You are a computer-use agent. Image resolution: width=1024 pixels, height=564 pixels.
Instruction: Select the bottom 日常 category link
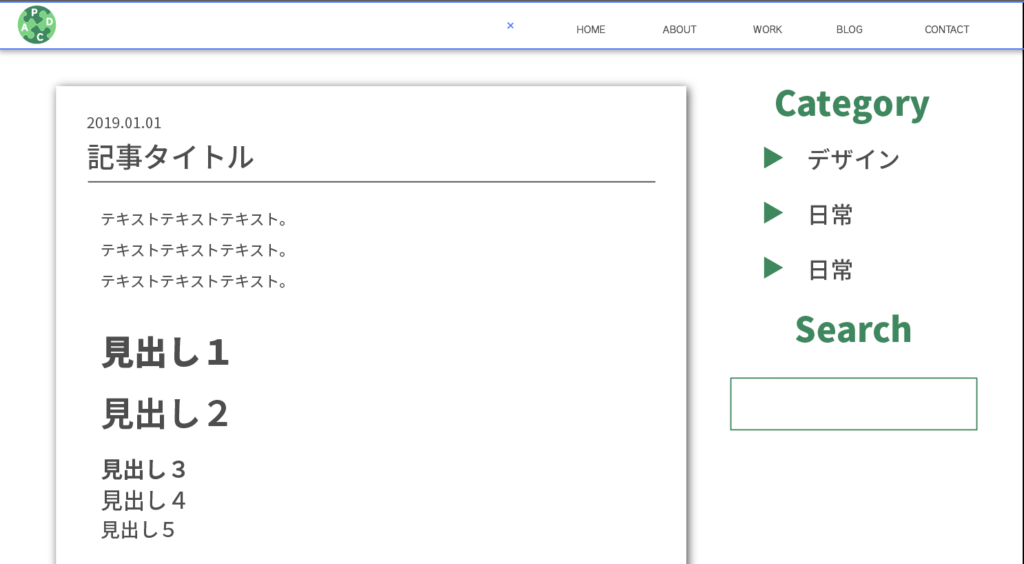(830, 269)
